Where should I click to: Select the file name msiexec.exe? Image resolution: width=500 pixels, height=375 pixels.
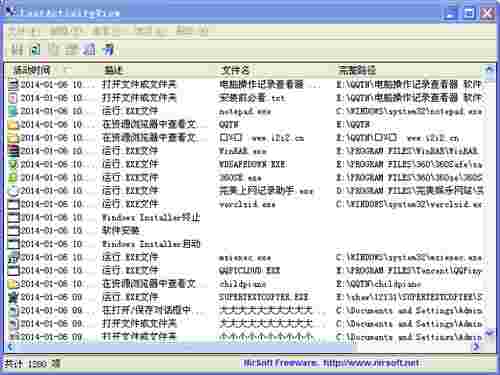pos(245,258)
